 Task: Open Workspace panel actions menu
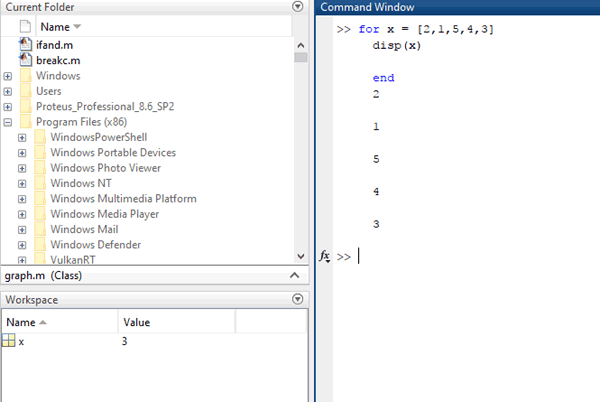point(297,299)
